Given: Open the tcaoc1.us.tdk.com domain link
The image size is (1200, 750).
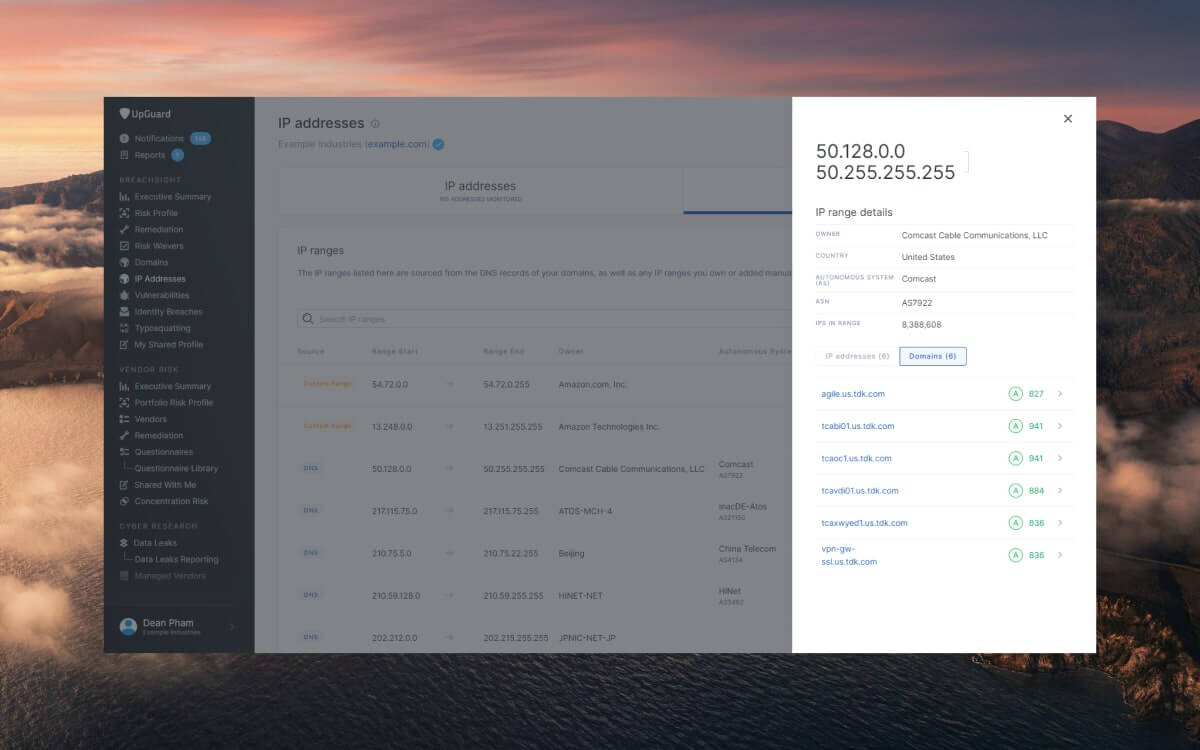Looking at the screenshot, I should (x=856, y=458).
